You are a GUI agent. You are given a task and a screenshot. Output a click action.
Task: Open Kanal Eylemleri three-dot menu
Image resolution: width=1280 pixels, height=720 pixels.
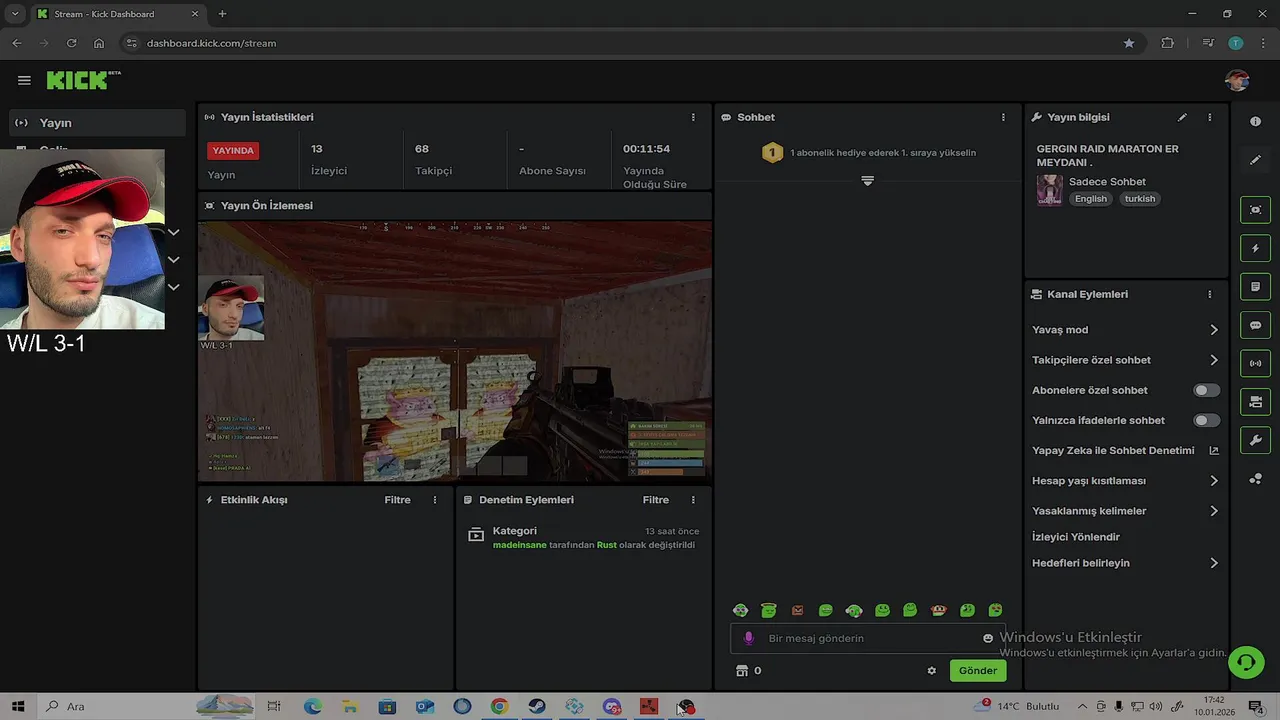pyautogui.click(x=1209, y=294)
